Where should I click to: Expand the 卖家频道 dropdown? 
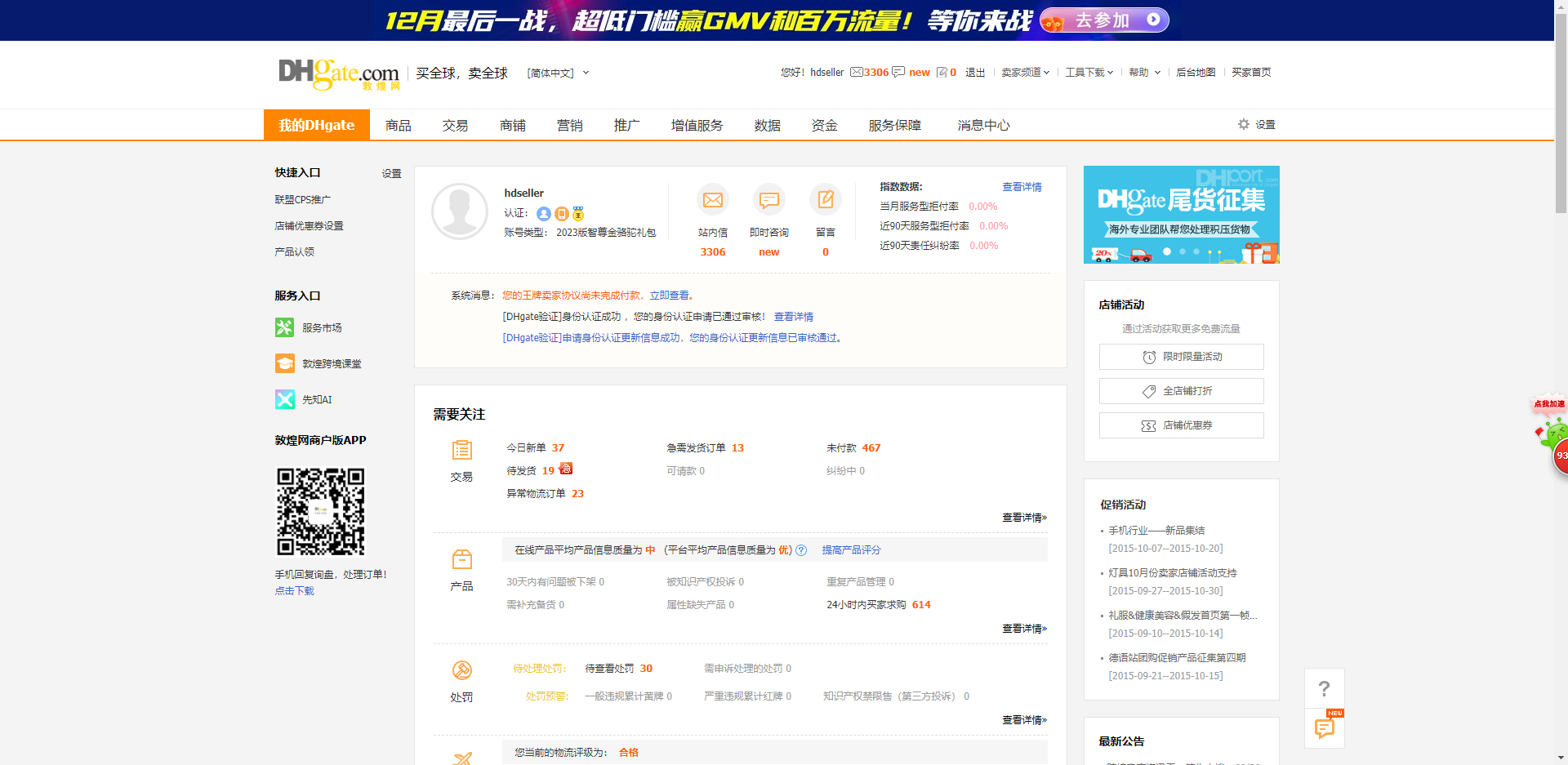(1025, 72)
